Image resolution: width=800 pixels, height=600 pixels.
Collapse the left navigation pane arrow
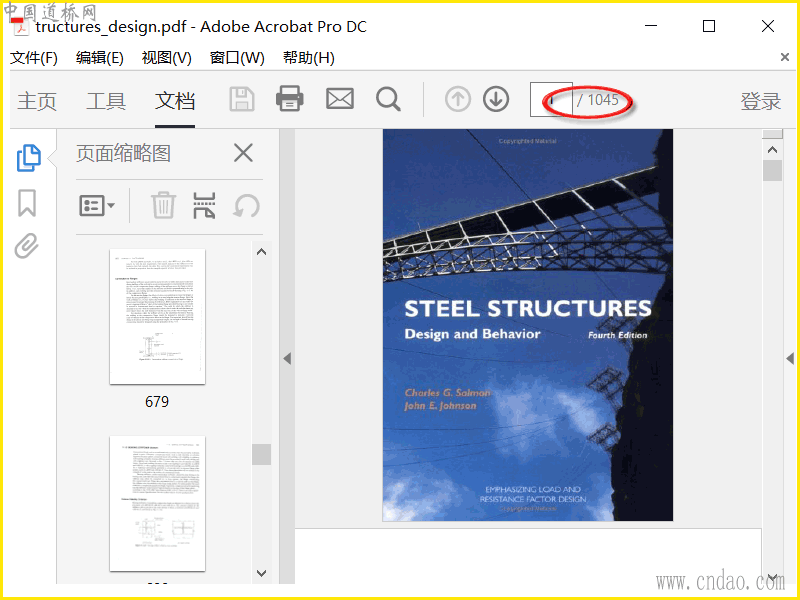coord(287,359)
